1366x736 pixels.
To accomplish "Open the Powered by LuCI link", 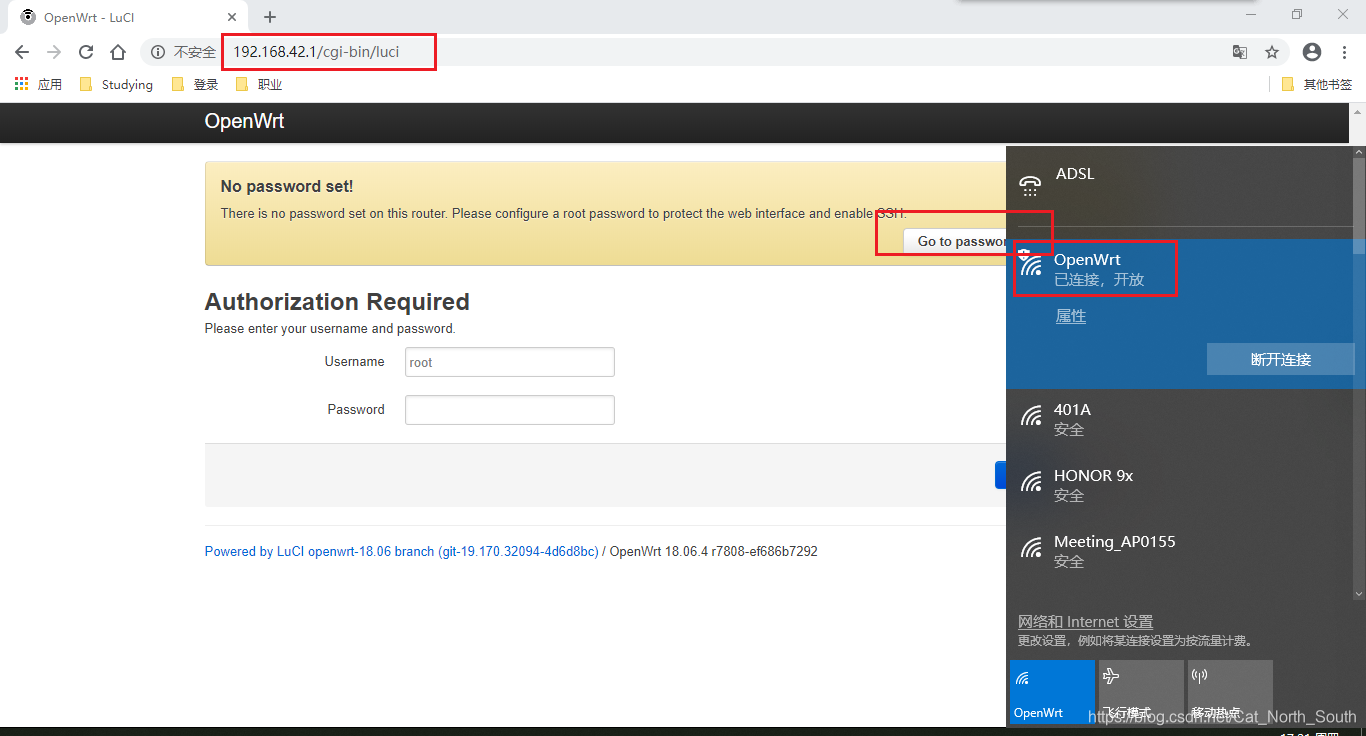I will [401, 551].
